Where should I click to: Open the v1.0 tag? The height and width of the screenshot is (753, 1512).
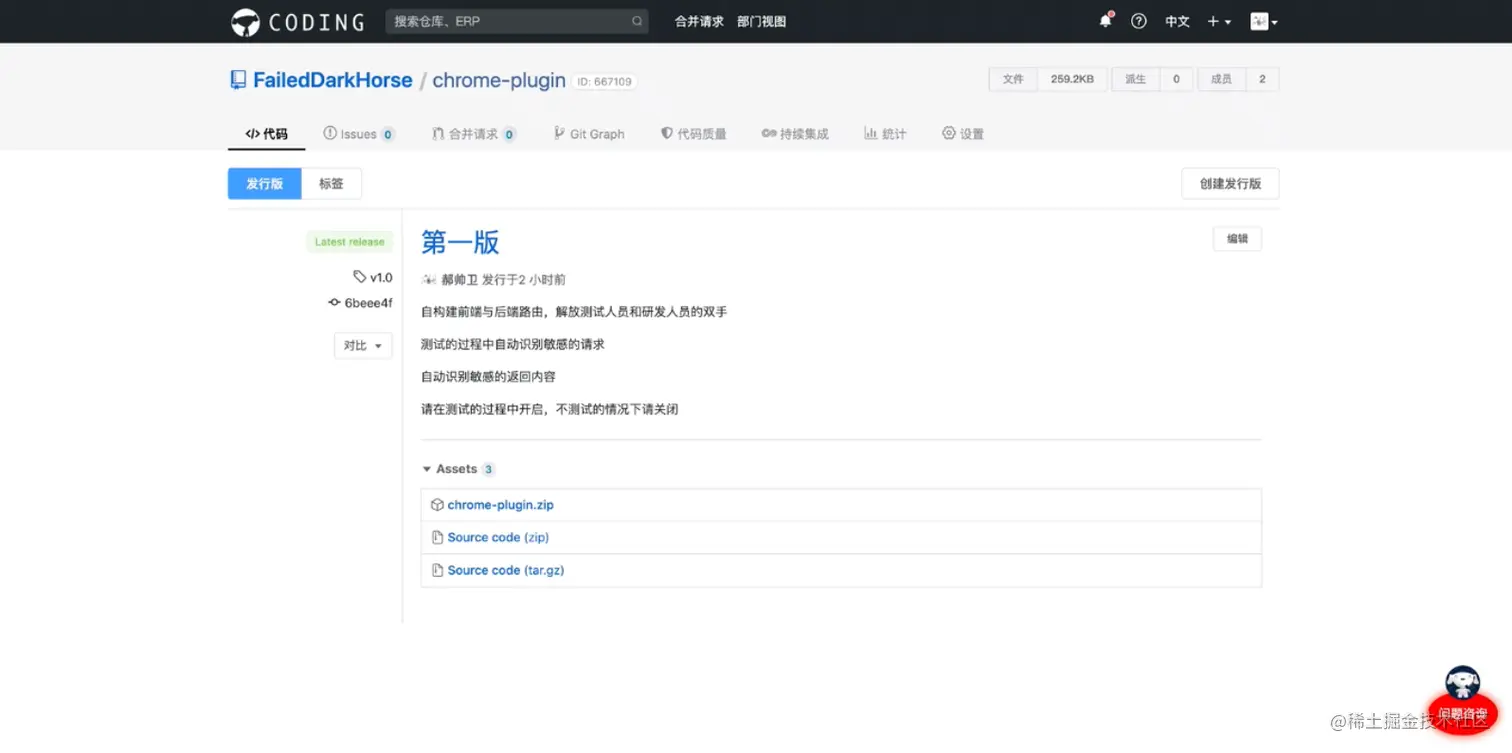(x=373, y=277)
